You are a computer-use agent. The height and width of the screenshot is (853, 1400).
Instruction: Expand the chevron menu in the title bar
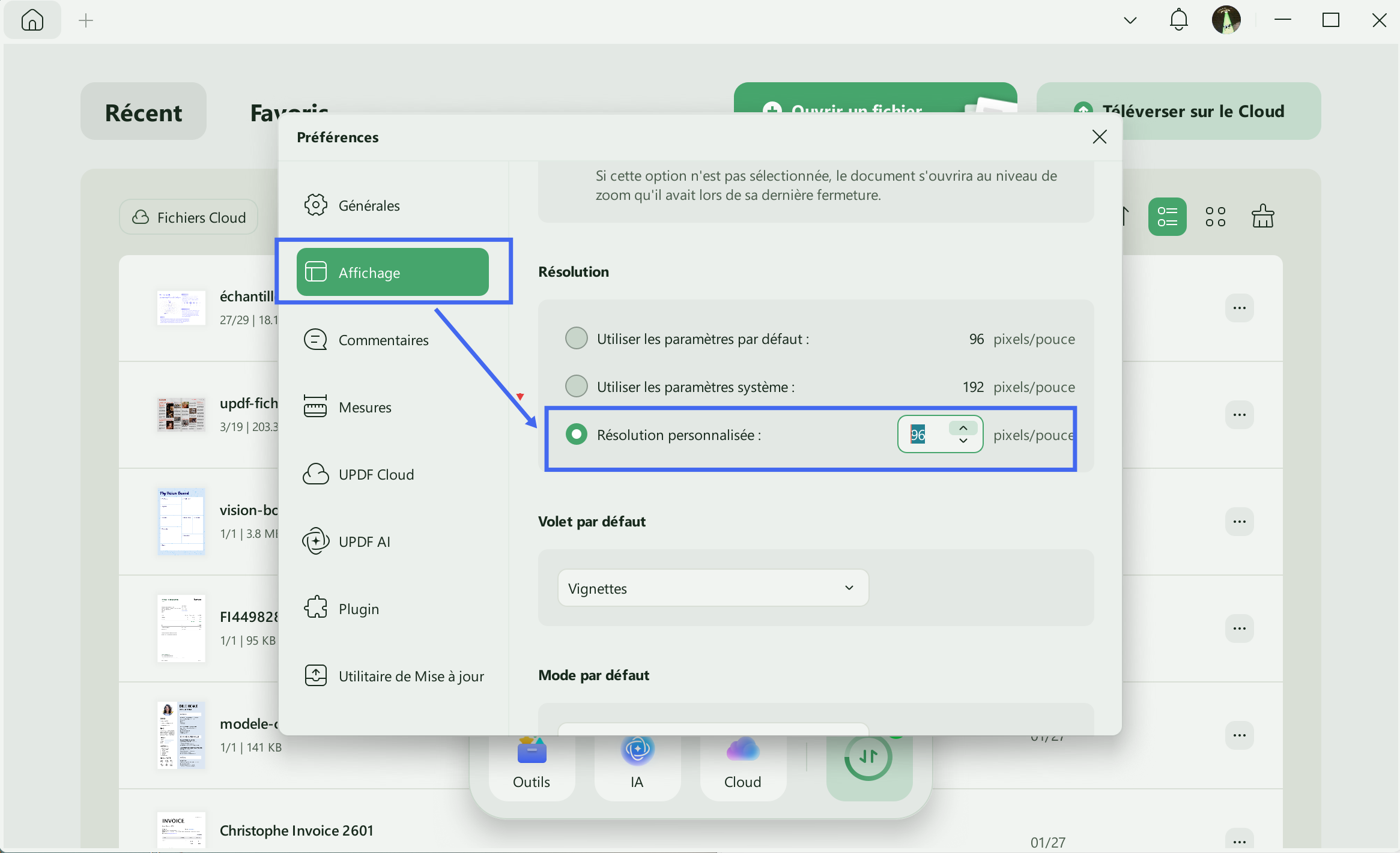click(x=1129, y=20)
